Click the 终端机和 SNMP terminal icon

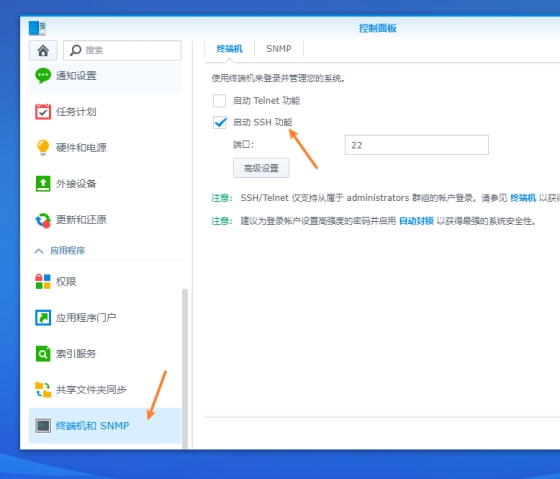coord(43,426)
